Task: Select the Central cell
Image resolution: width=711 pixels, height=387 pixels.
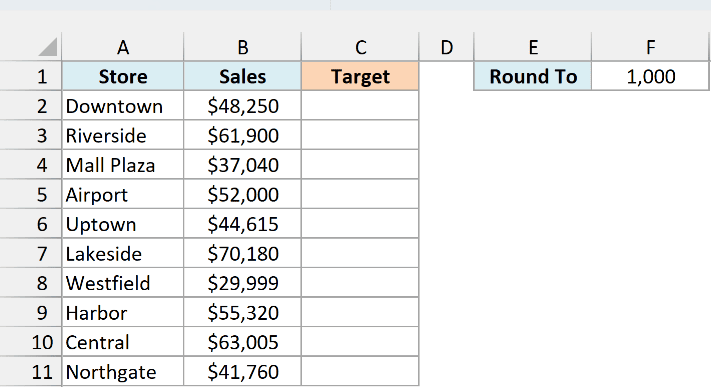Action: click(x=122, y=342)
